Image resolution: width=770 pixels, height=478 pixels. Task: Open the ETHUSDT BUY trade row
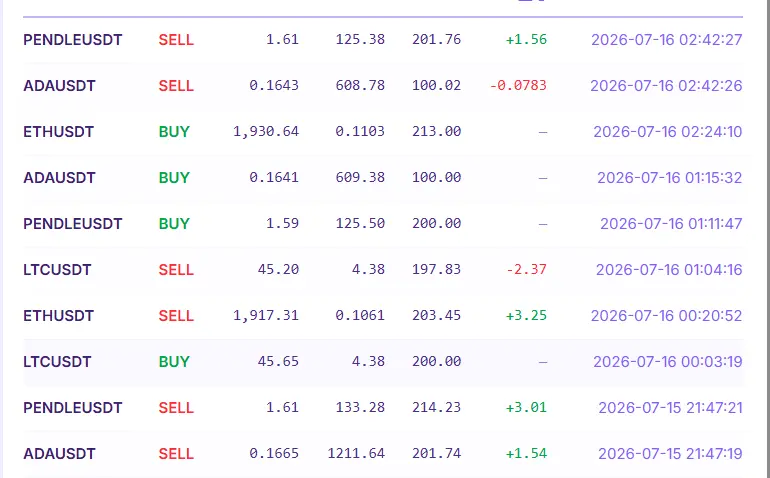pyautogui.click(x=383, y=132)
